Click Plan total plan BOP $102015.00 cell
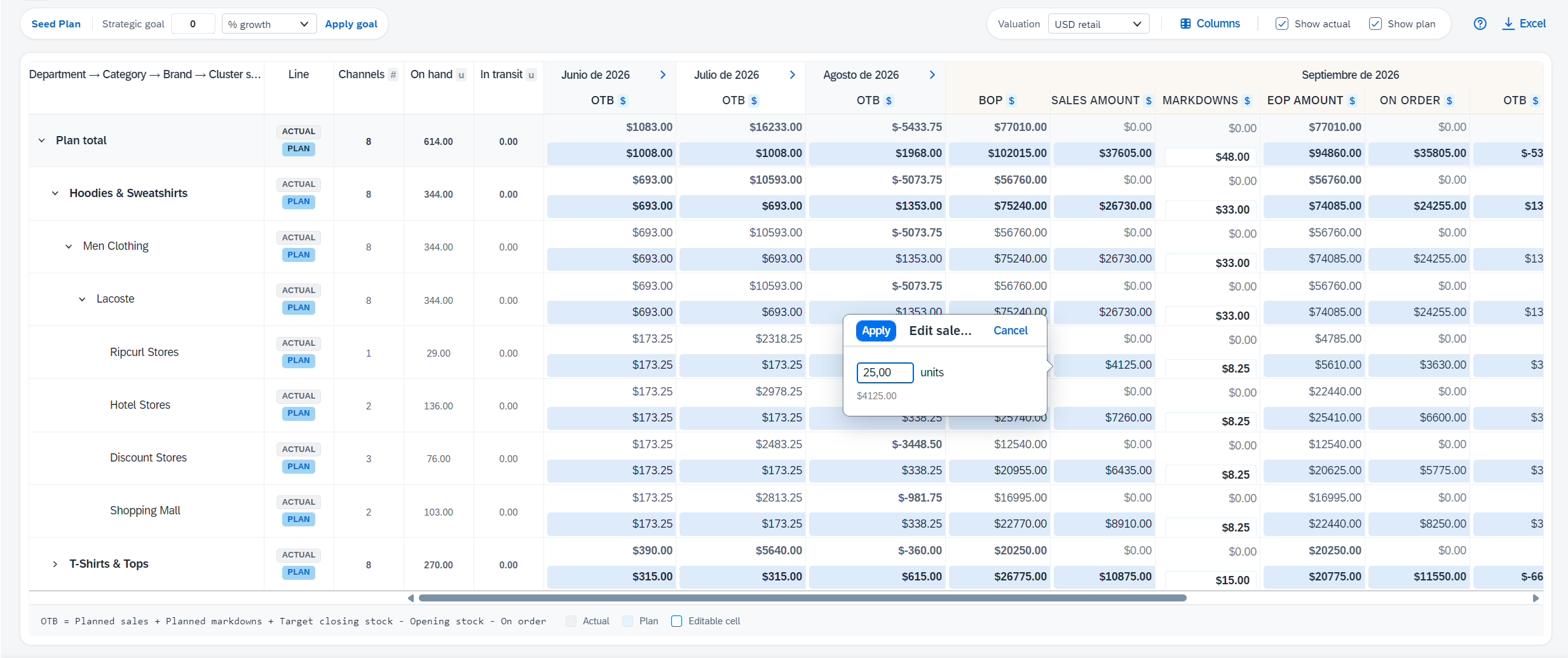The image size is (1568, 658). tap(999, 153)
